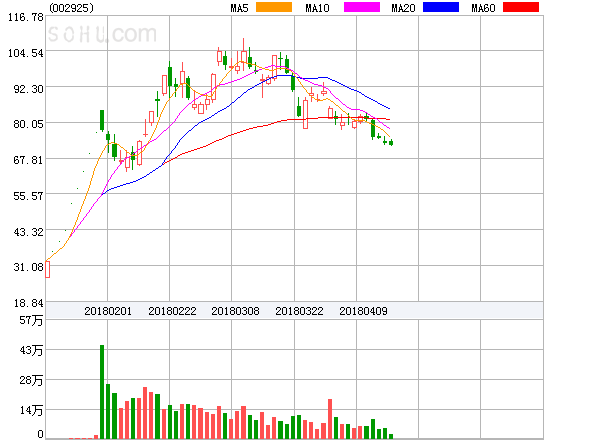Image resolution: width=600 pixels, height=440 pixels.
Task: Click the magenta MA10 legend swatch
Action: pyautogui.click(x=362, y=7)
